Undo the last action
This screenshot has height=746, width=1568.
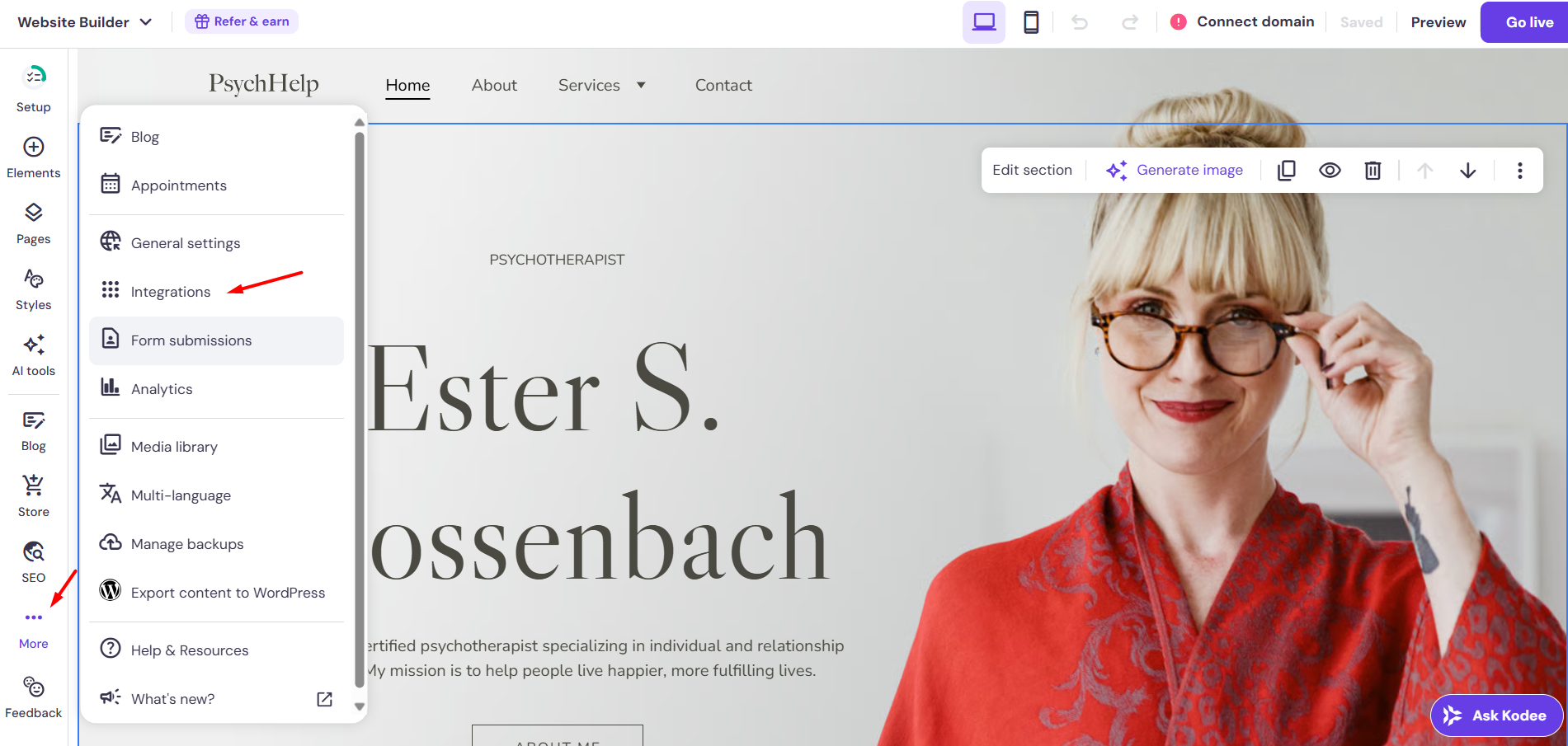[x=1079, y=22]
